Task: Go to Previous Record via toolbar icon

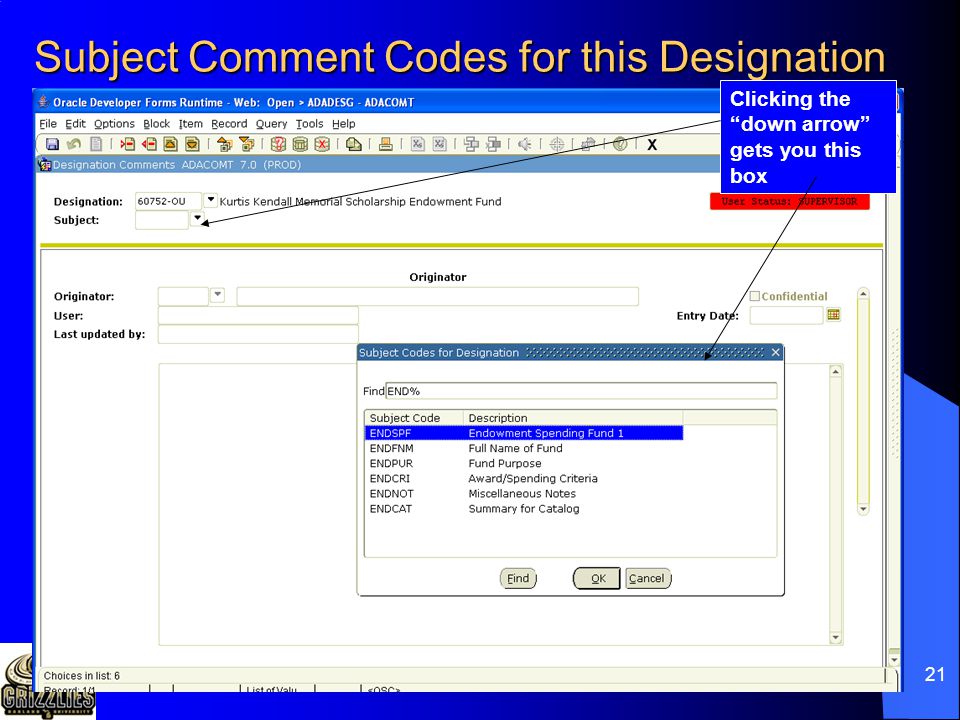Action: click(170, 144)
